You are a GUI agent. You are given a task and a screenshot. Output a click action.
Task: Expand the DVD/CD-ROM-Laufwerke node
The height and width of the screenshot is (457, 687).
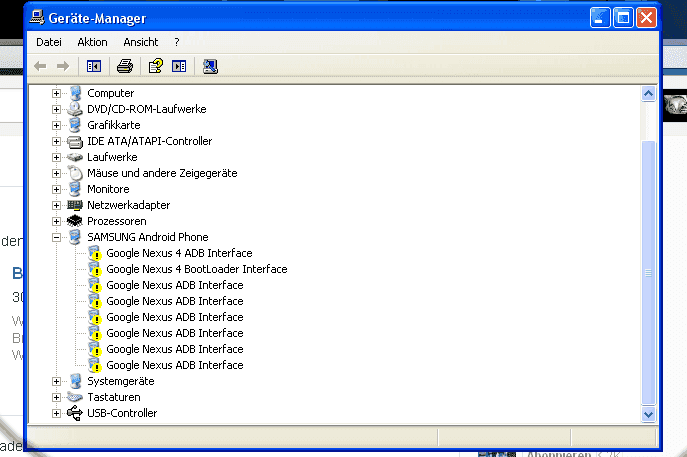(x=56, y=109)
